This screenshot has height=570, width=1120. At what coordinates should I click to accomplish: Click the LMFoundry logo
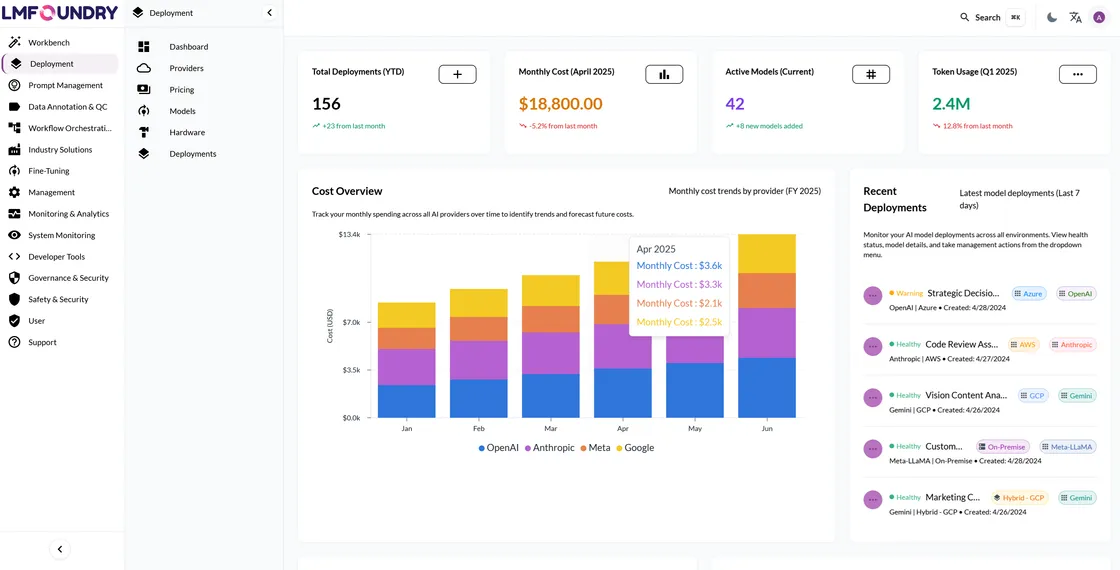(x=60, y=12)
